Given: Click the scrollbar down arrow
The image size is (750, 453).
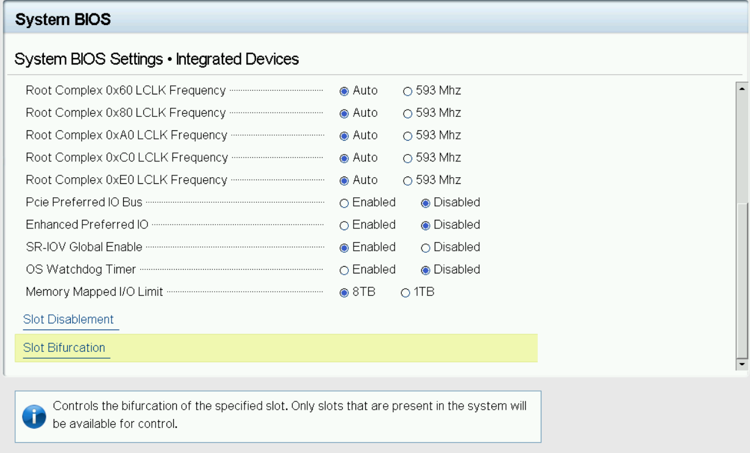Looking at the screenshot, I should click(x=741, y=364).
